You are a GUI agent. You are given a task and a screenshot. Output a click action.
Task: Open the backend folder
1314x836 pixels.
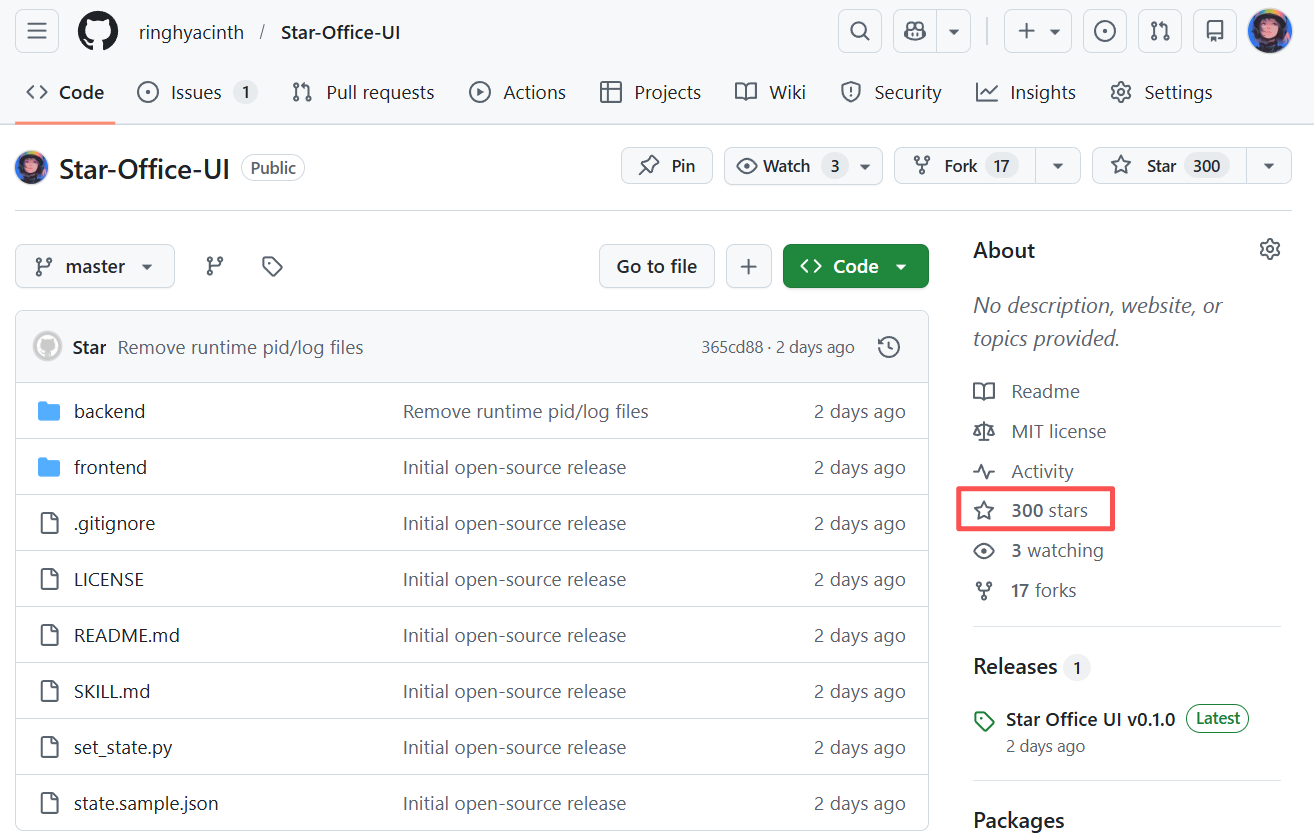(x=109, y=412)
